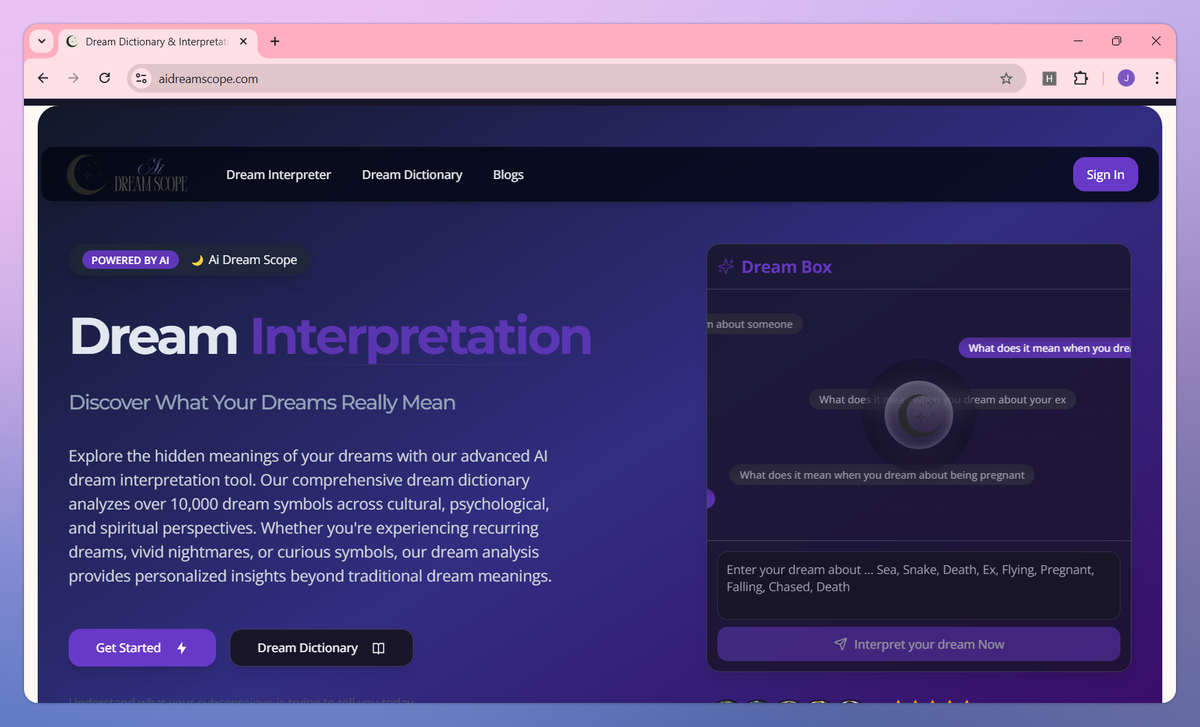Close the Dream Dictionary browser tab

243,42
